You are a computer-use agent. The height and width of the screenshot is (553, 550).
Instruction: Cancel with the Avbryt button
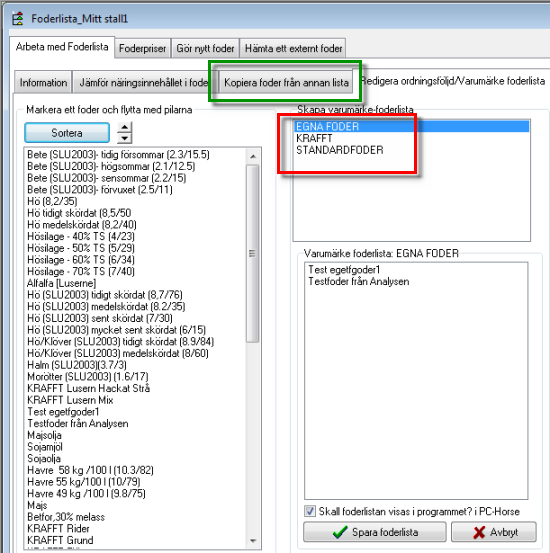click(494, 532)
